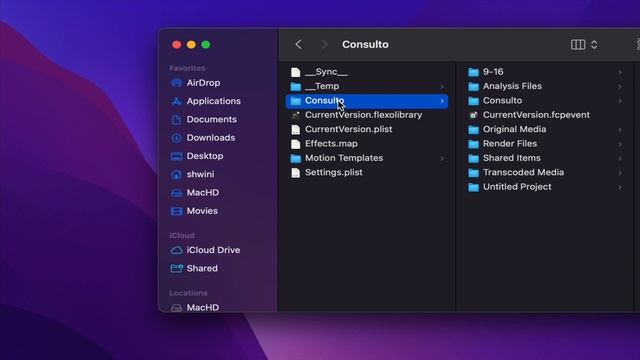This screenshot has width=640, height=360.
Task: Maximize the Finder window with green button
Action: point(206,44)
